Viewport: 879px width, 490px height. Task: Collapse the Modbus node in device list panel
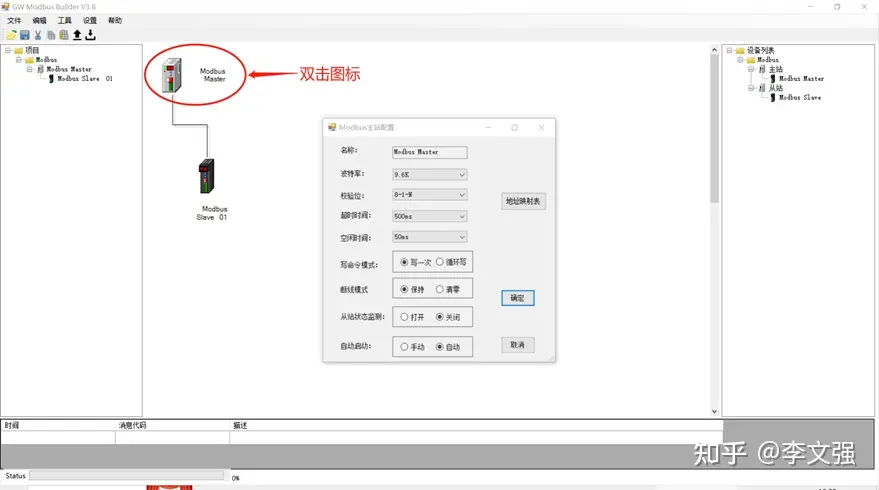click(740, 60)
